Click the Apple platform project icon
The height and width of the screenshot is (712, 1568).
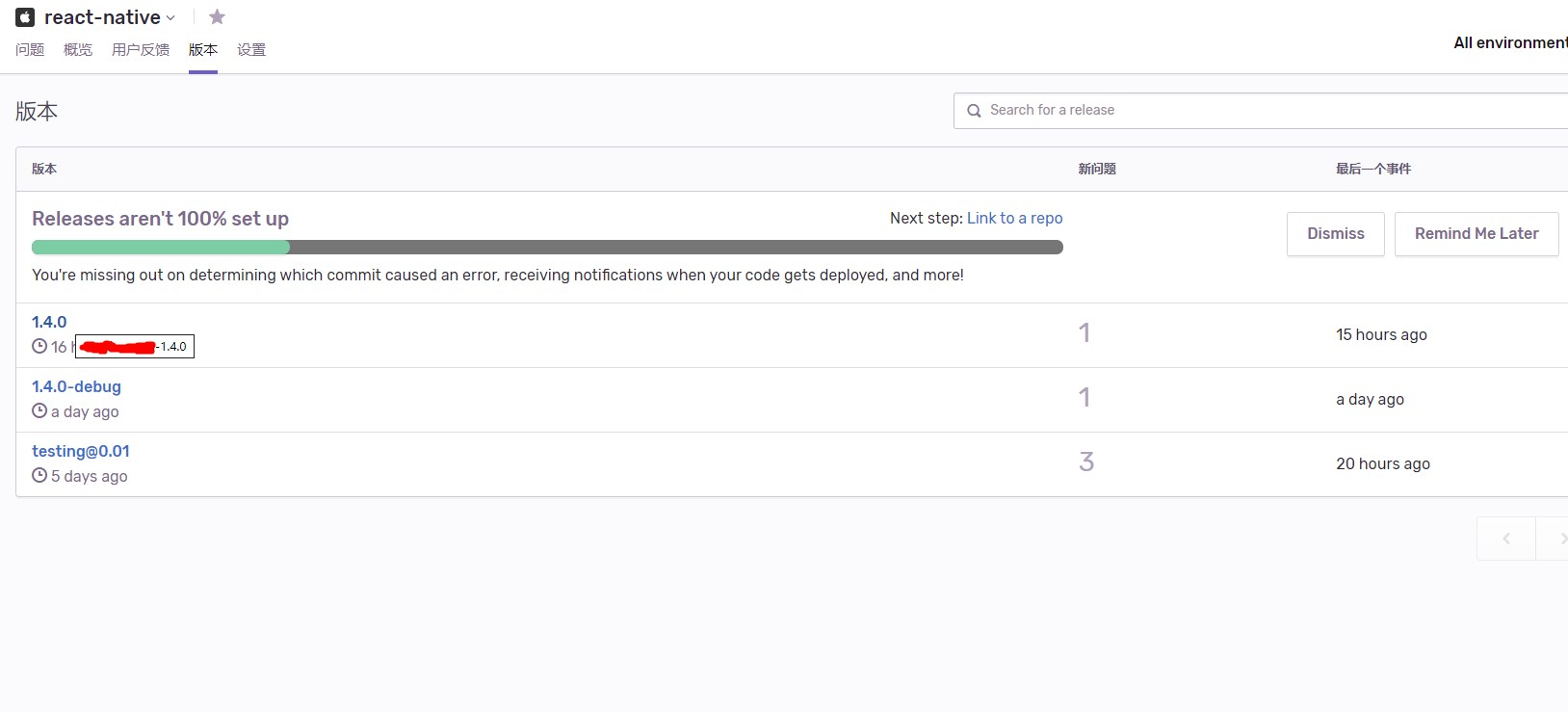[x=25, y=17]
